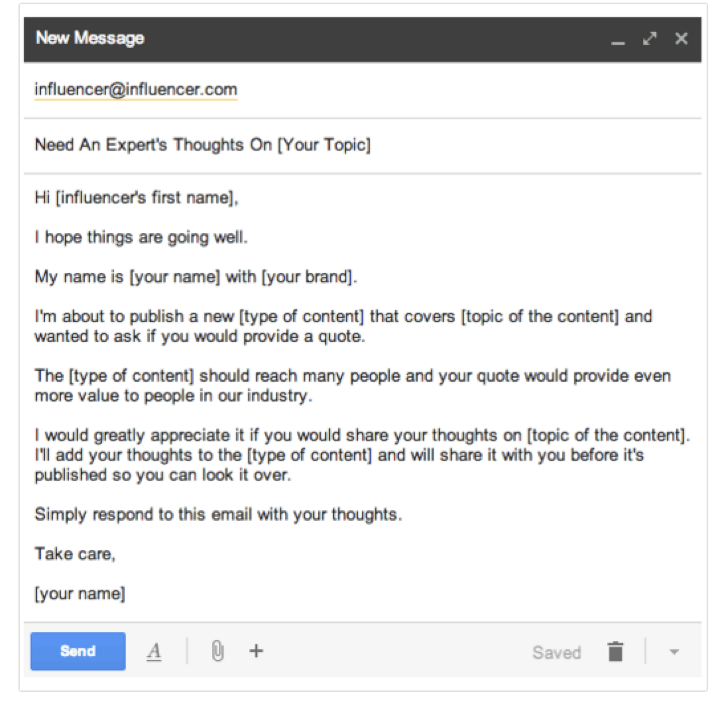Select the influencer@influencer.com recipient address

tap(136, 90)
